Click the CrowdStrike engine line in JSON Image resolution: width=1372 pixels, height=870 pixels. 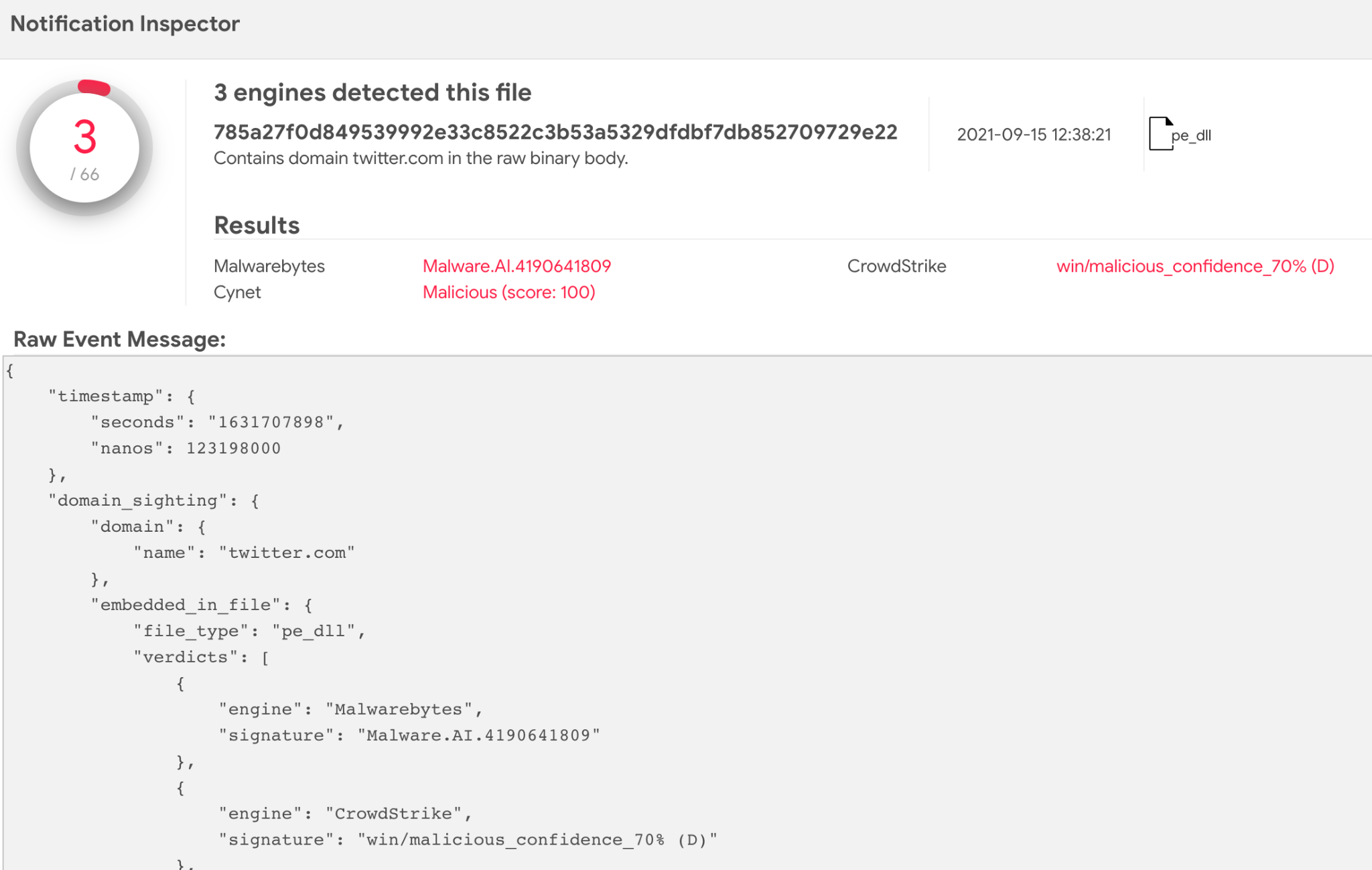(x=345, y=814)
